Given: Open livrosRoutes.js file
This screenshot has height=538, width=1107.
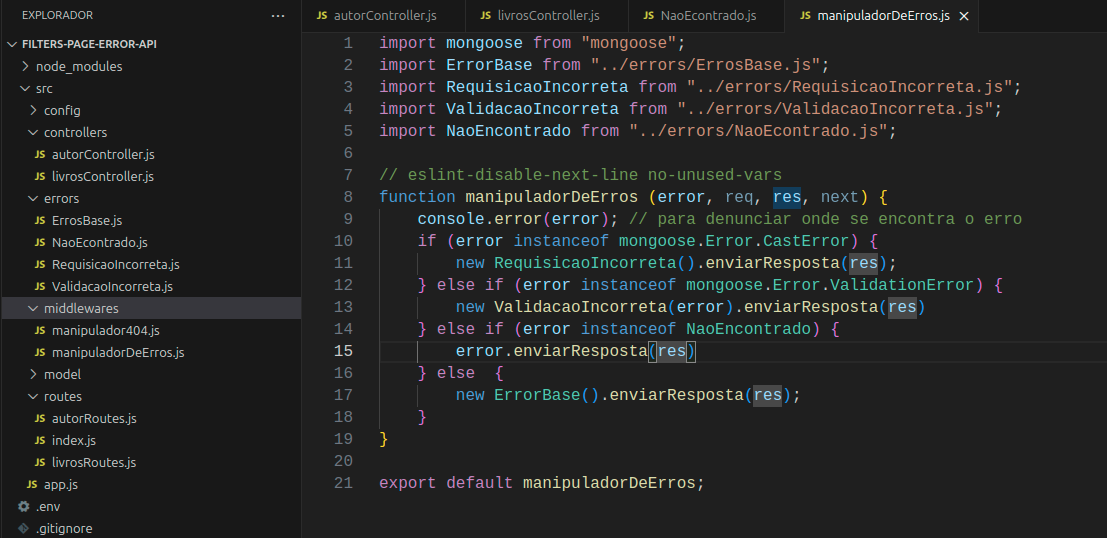Looking at the screenshot, I should pyautogui.click(x=94, y=462).
